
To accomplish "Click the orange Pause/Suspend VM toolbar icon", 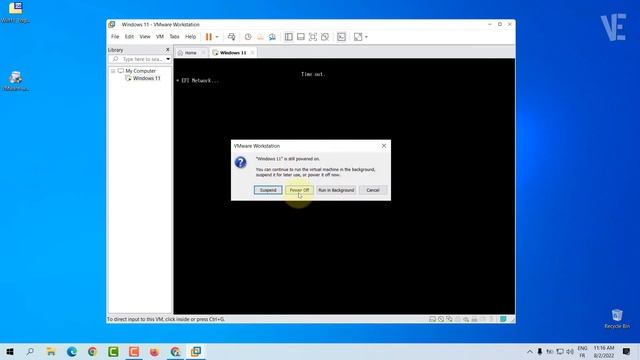I will [209, 37].
